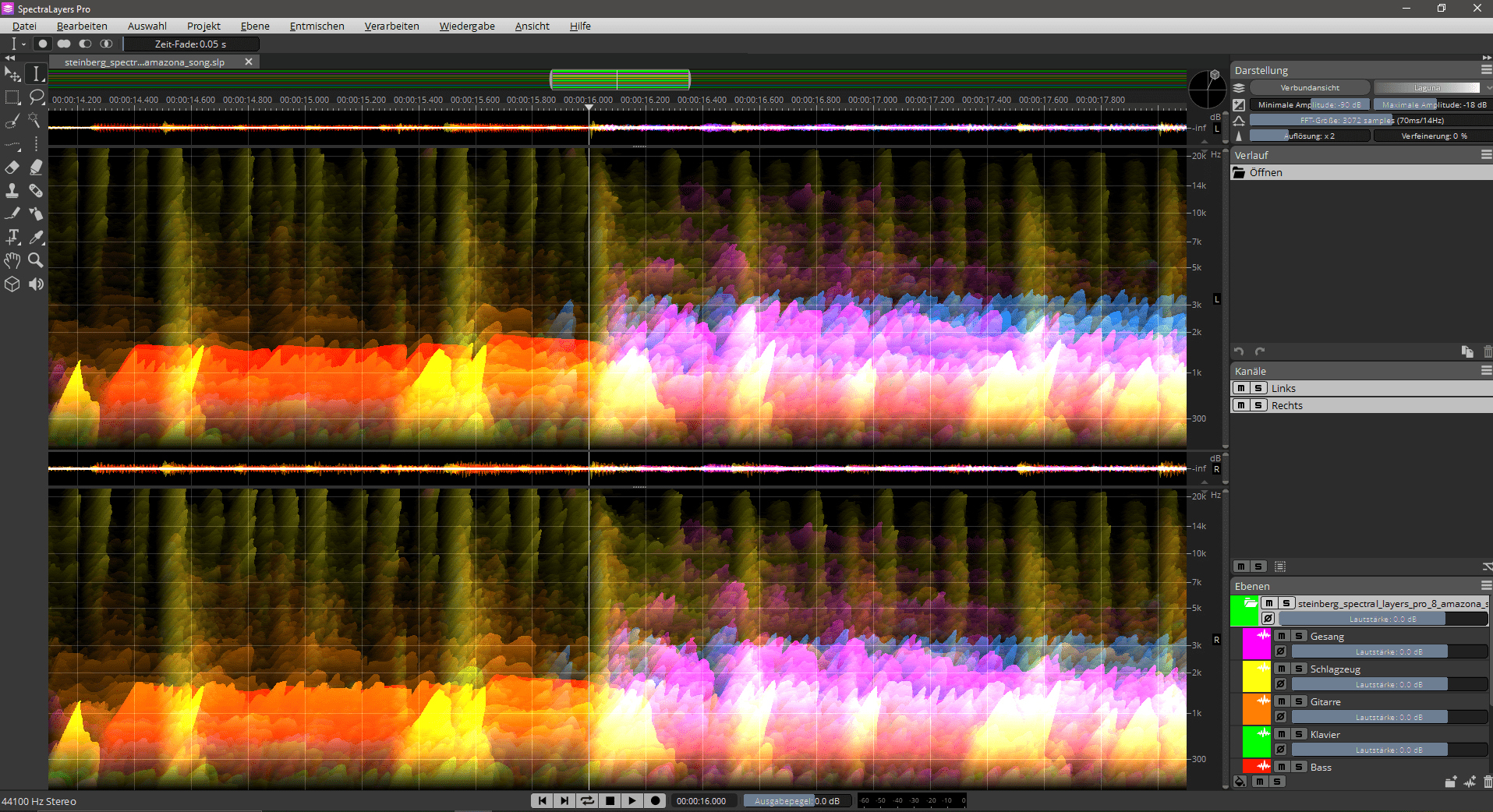This screenshot has height=812, width=1493.
Task: Invert phase of the Gitarre layer
Action: (x=1280, y=717)
